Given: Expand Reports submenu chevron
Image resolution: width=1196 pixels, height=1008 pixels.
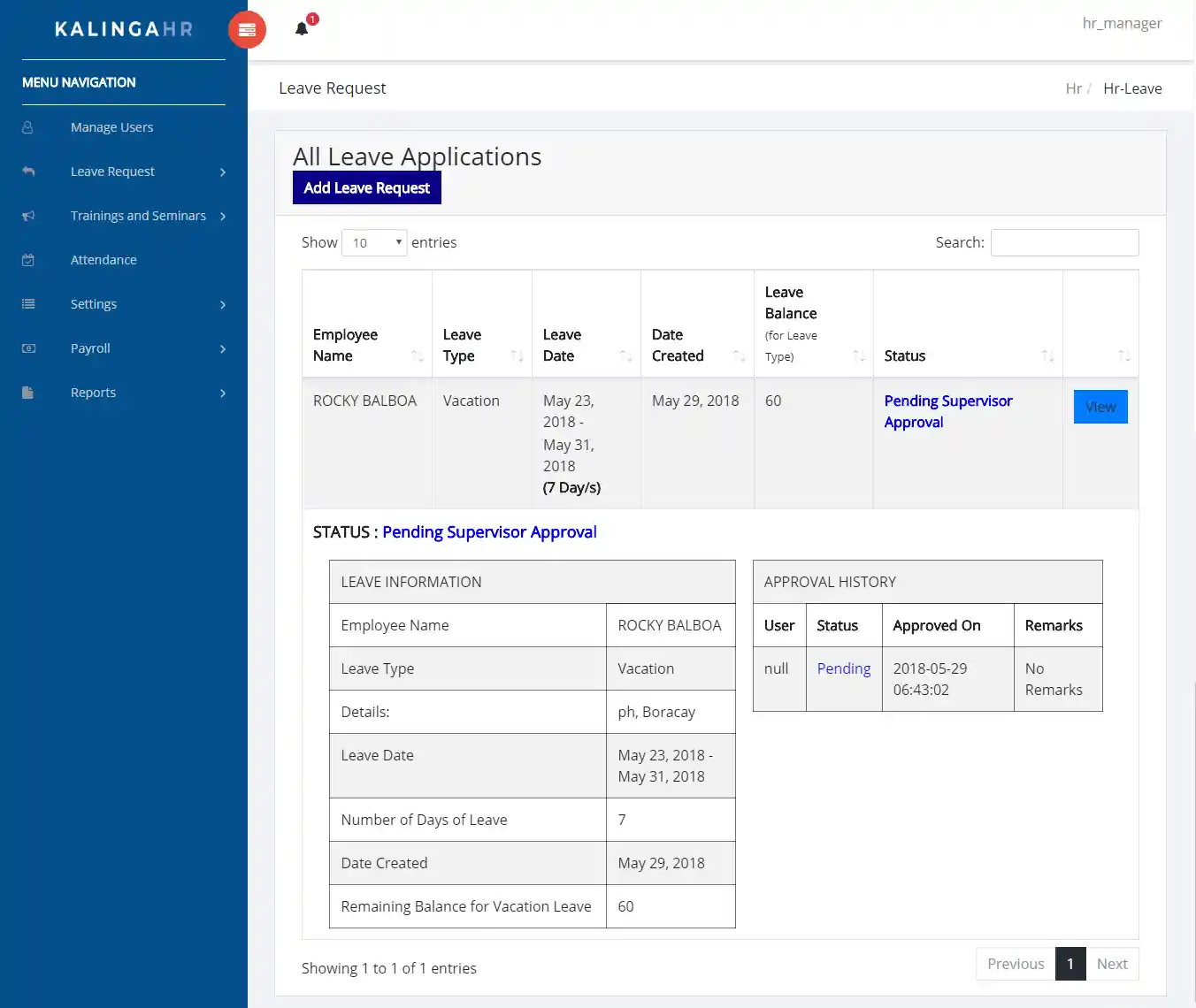Looking at the screenshot, I should click(x=223, y=393).
